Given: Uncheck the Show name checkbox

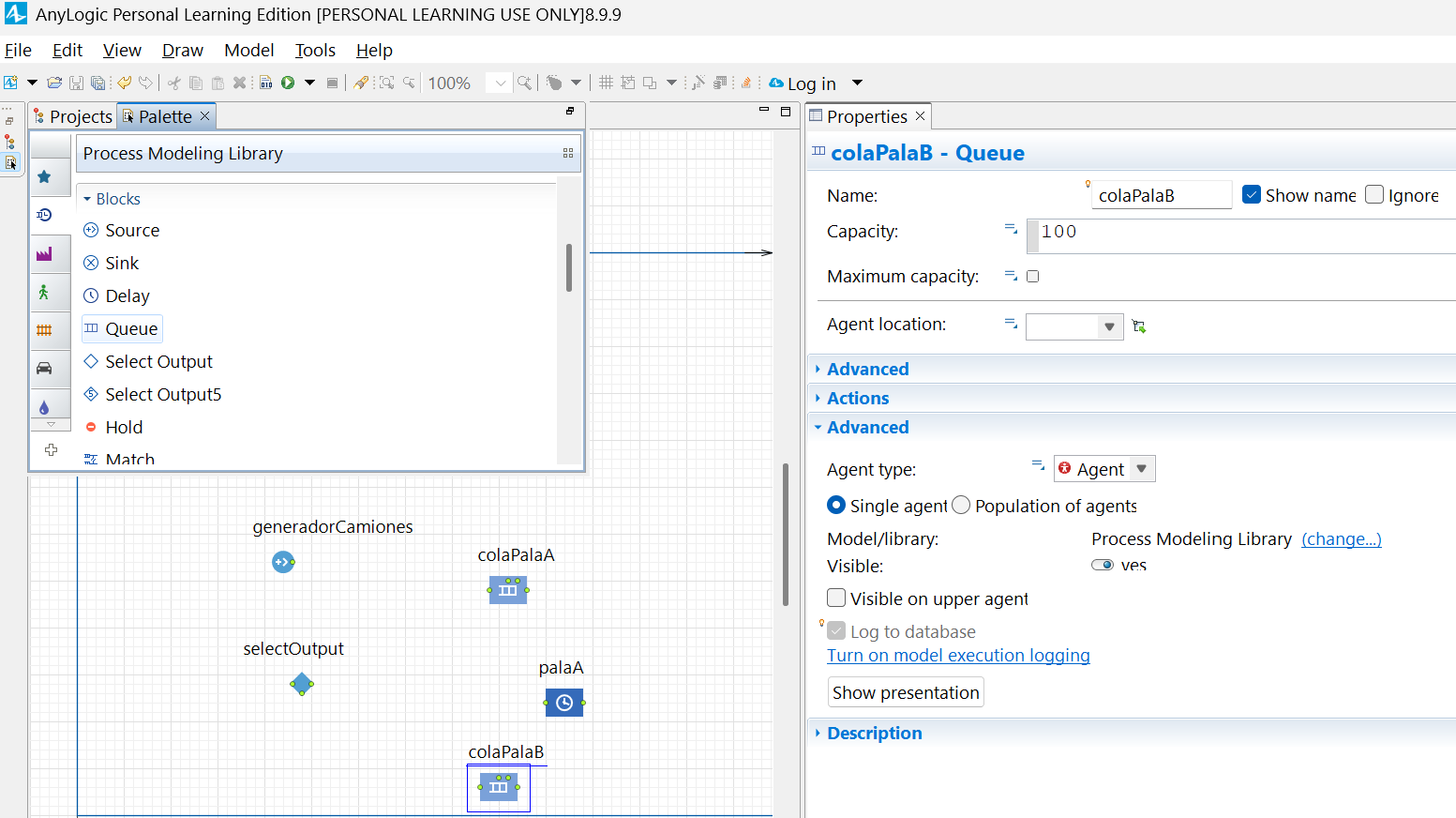Looking at the screenshot, I should click(x=1252, y=194).
